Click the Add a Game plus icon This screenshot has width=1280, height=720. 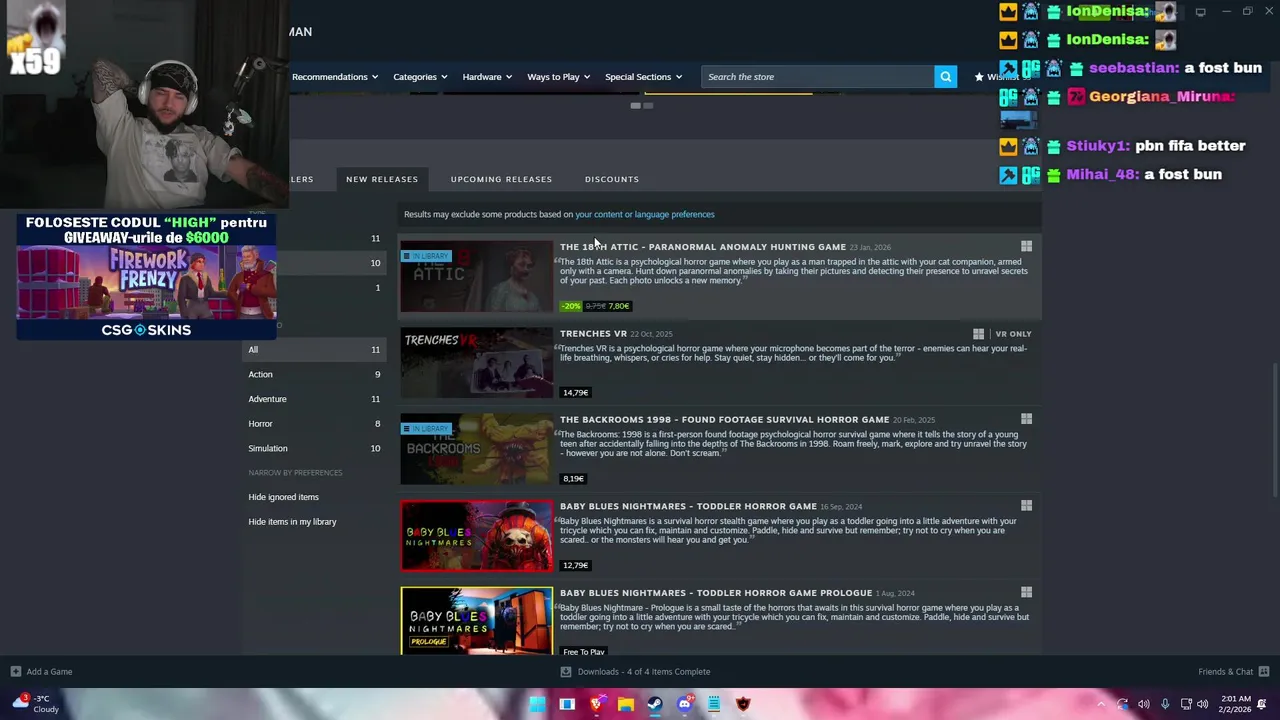pyautogui.click(x=15, y=672)
